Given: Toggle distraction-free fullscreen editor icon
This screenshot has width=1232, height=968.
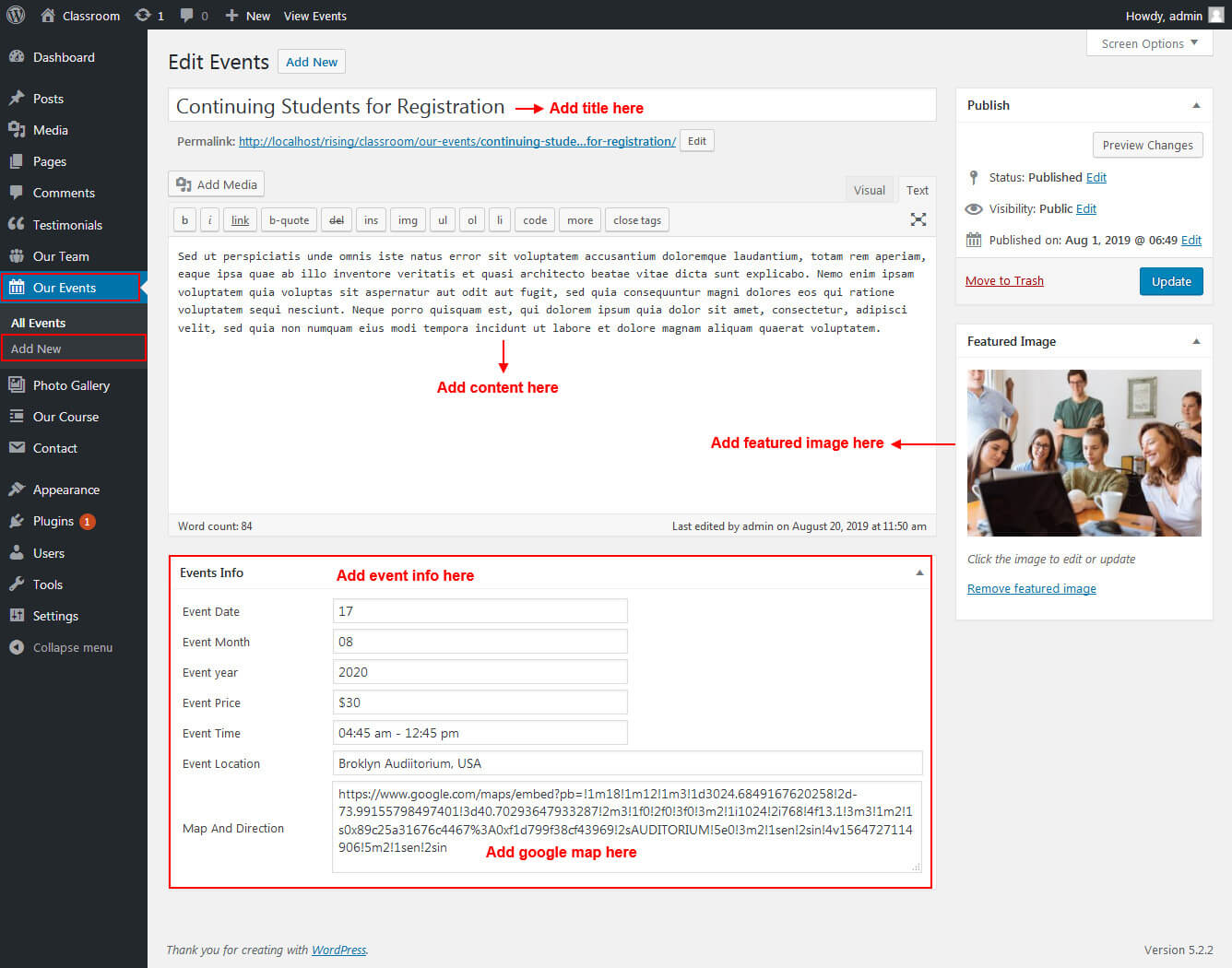Looking at the screenshot, I should click(918, 219).
